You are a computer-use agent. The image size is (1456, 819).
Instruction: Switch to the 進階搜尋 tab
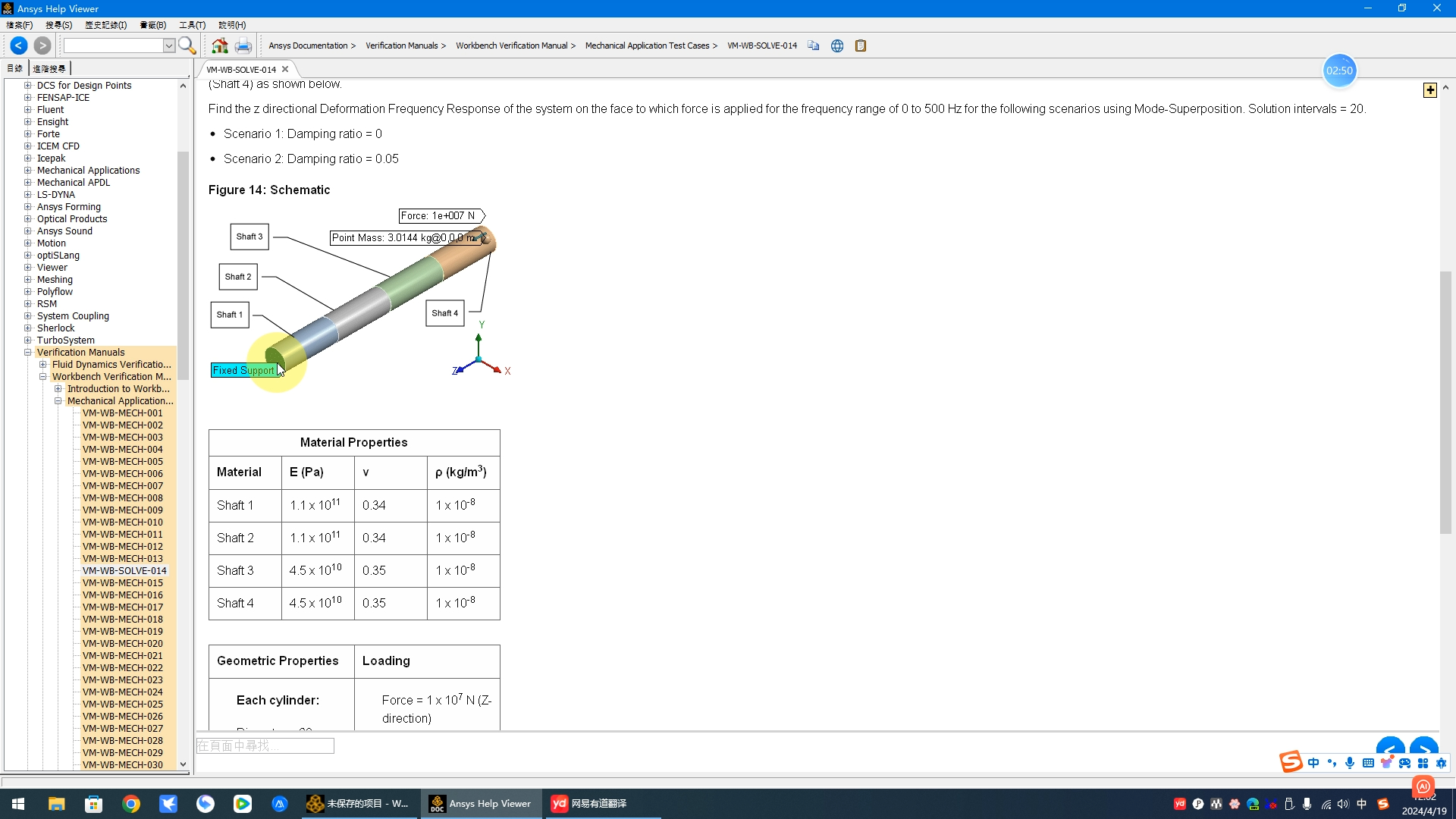[x=49, y=68]
